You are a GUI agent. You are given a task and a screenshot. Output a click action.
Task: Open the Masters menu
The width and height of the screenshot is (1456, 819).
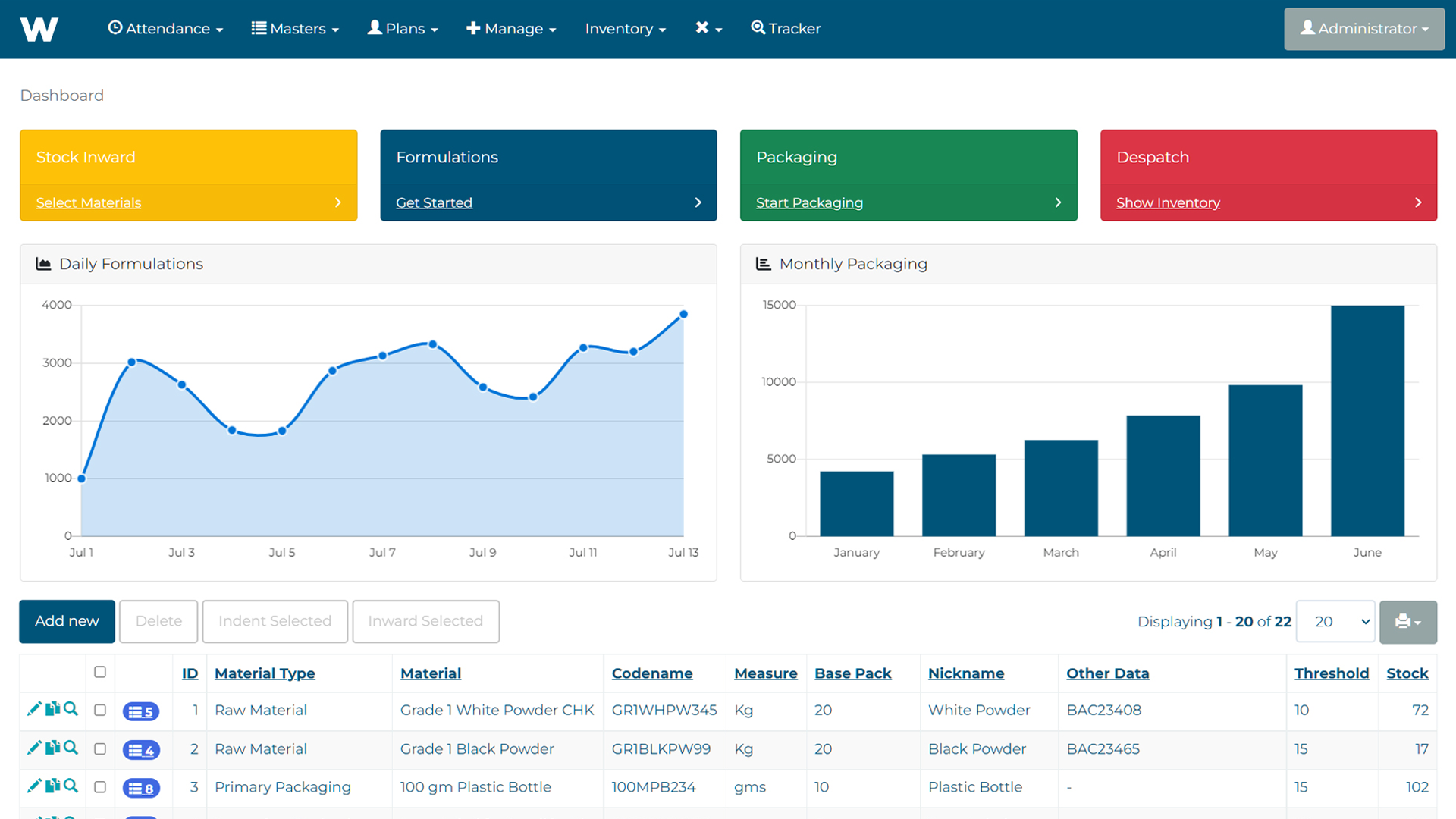[295, 29]
